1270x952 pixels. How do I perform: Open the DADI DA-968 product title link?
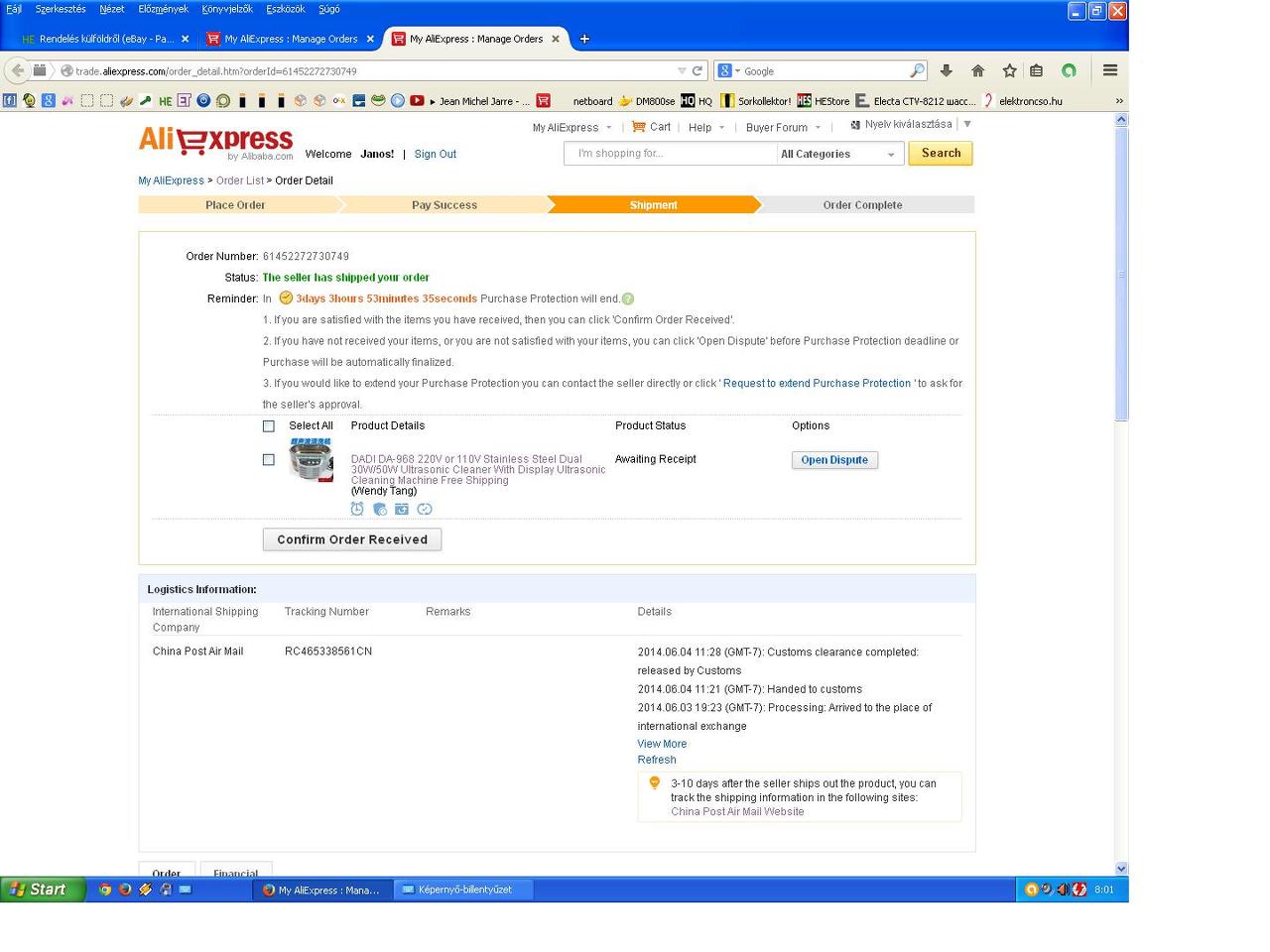(x=478, y=470)
